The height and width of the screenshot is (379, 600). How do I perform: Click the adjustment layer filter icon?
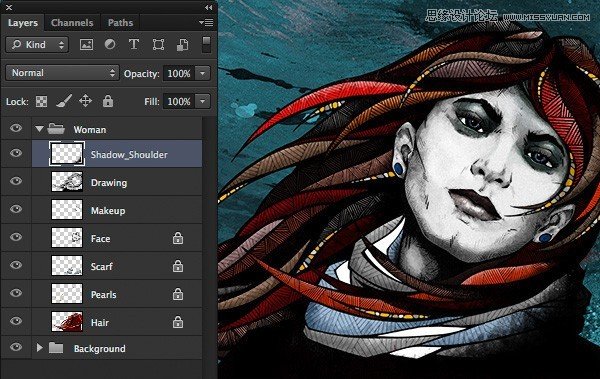point(110,44)
